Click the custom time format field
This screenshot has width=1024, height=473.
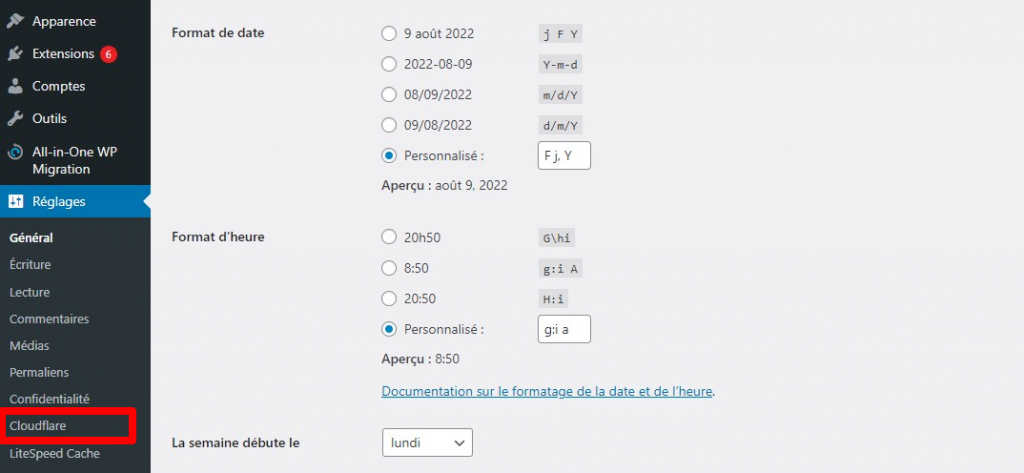564,329
